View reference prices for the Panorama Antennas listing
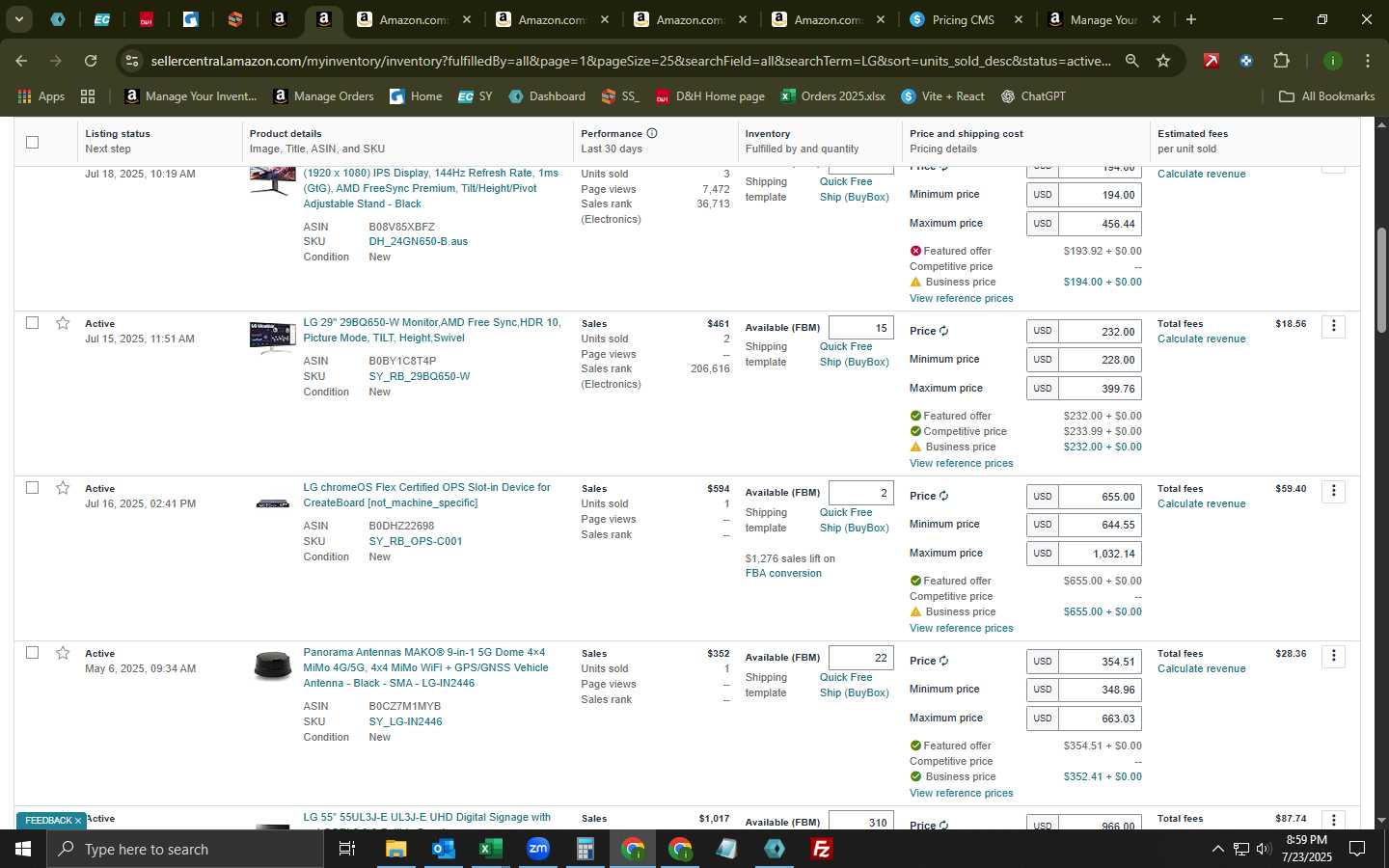 (961, 793)
